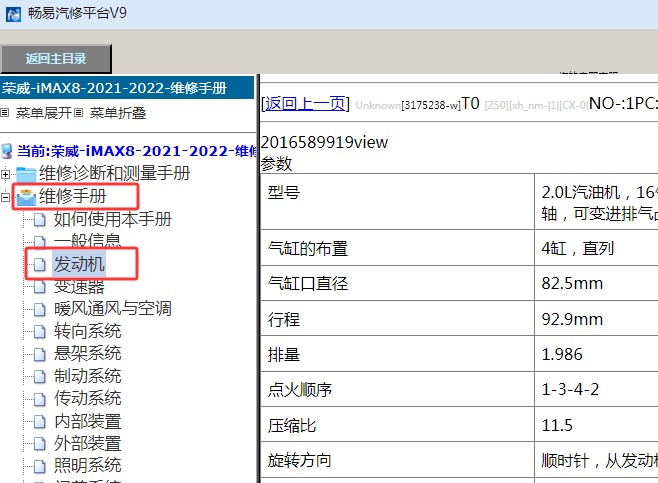Click the page icon beside 照明系统
This screenshot has width=658, height=483.
coord(39,466)
